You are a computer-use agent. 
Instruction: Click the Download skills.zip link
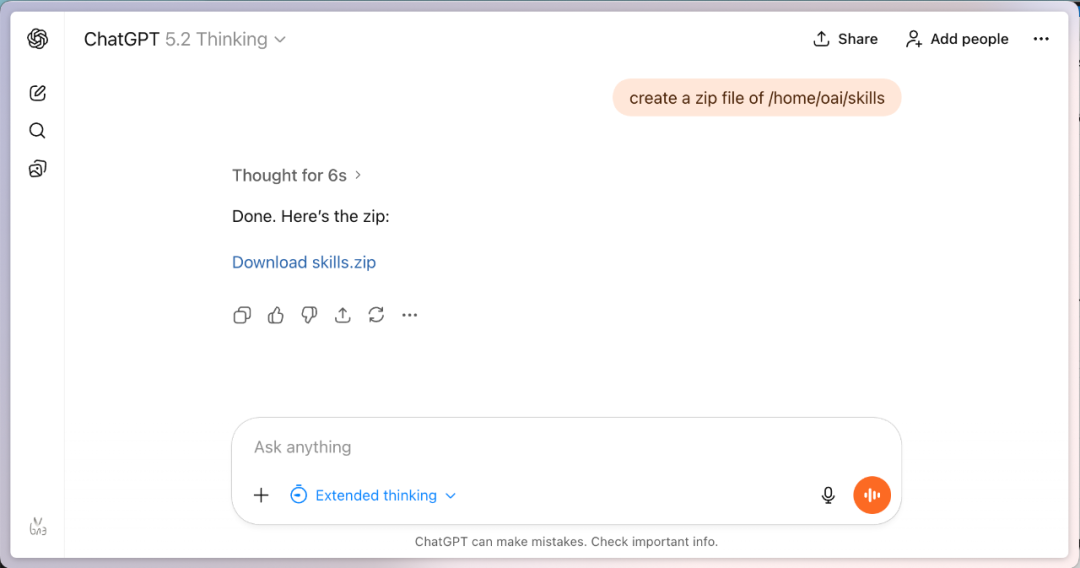(304, 262)
